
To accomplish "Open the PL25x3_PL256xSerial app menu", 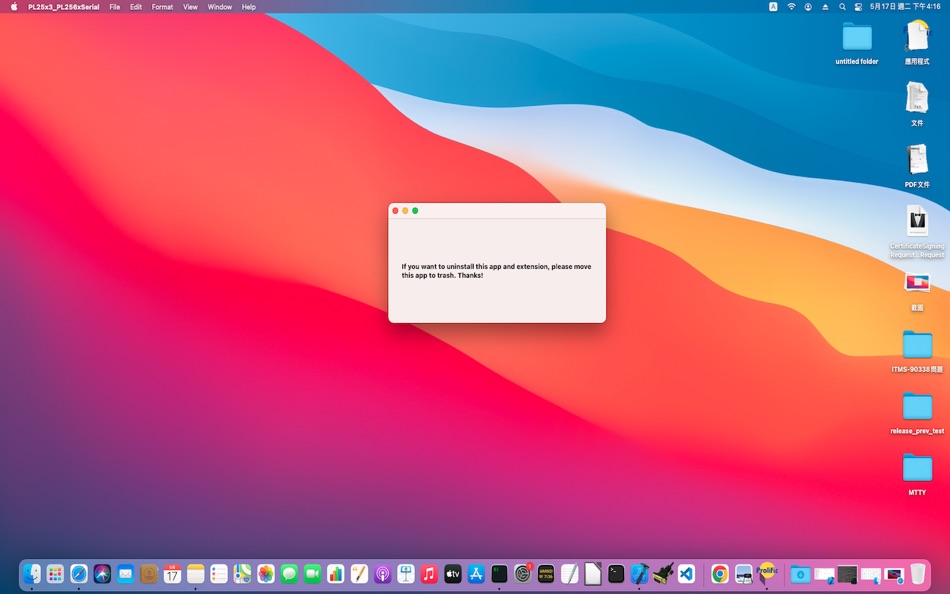I will point(64,7).
